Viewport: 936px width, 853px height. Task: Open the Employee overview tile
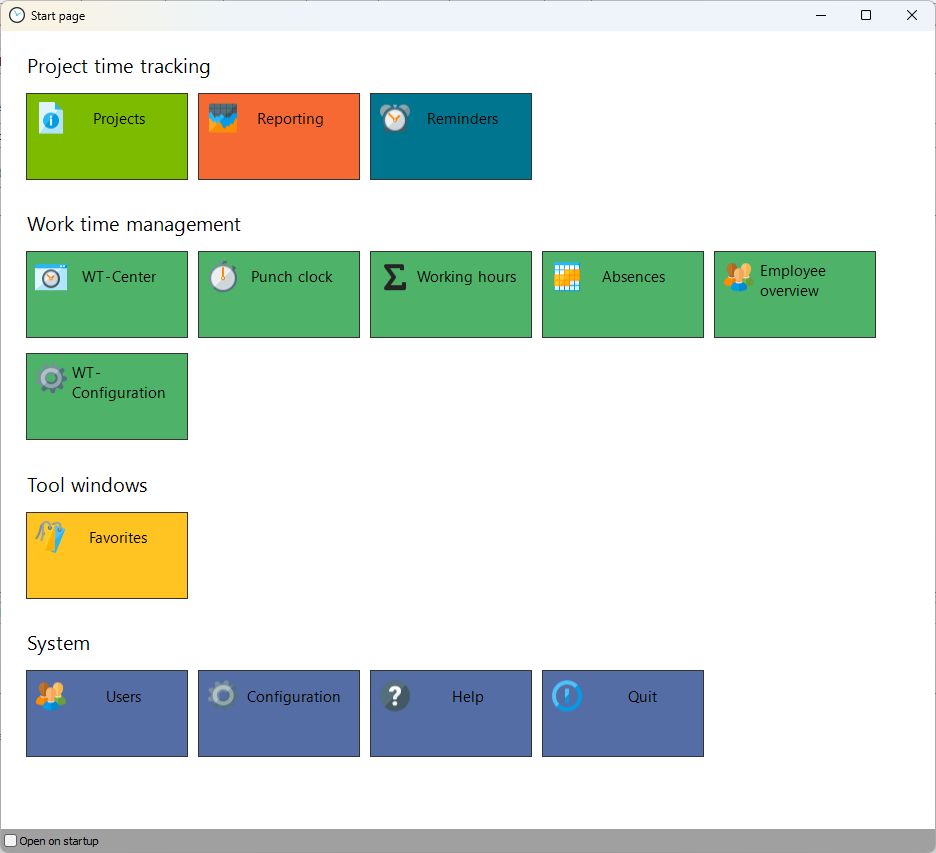[795, 294]
